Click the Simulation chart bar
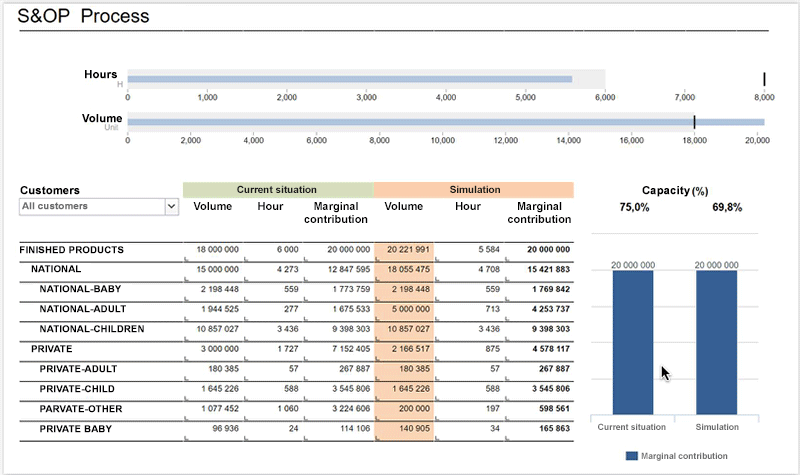The image size is (800, 475). (716, 340)
